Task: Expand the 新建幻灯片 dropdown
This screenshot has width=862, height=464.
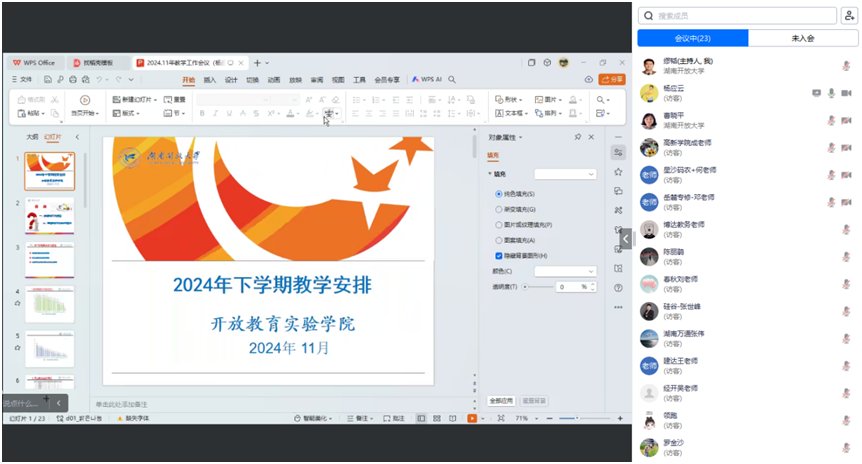Action: 164,100
